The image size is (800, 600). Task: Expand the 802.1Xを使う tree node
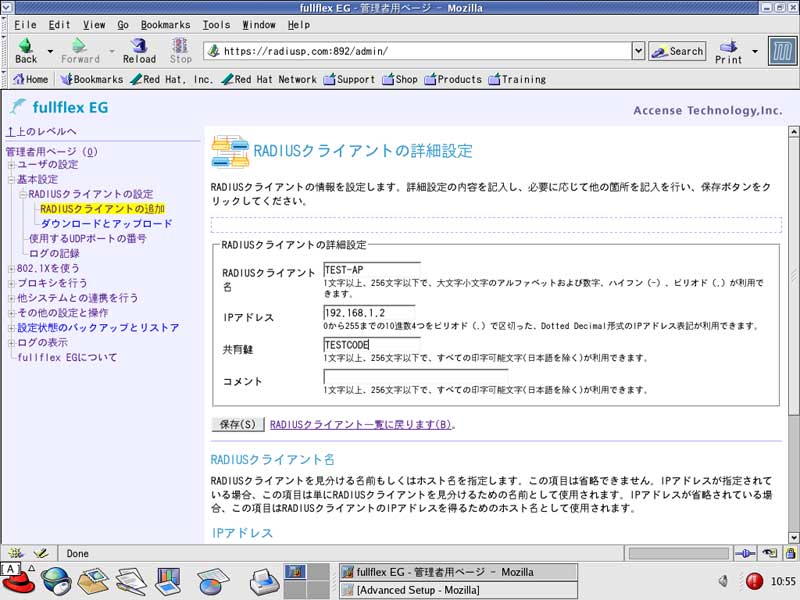point(11,268)
